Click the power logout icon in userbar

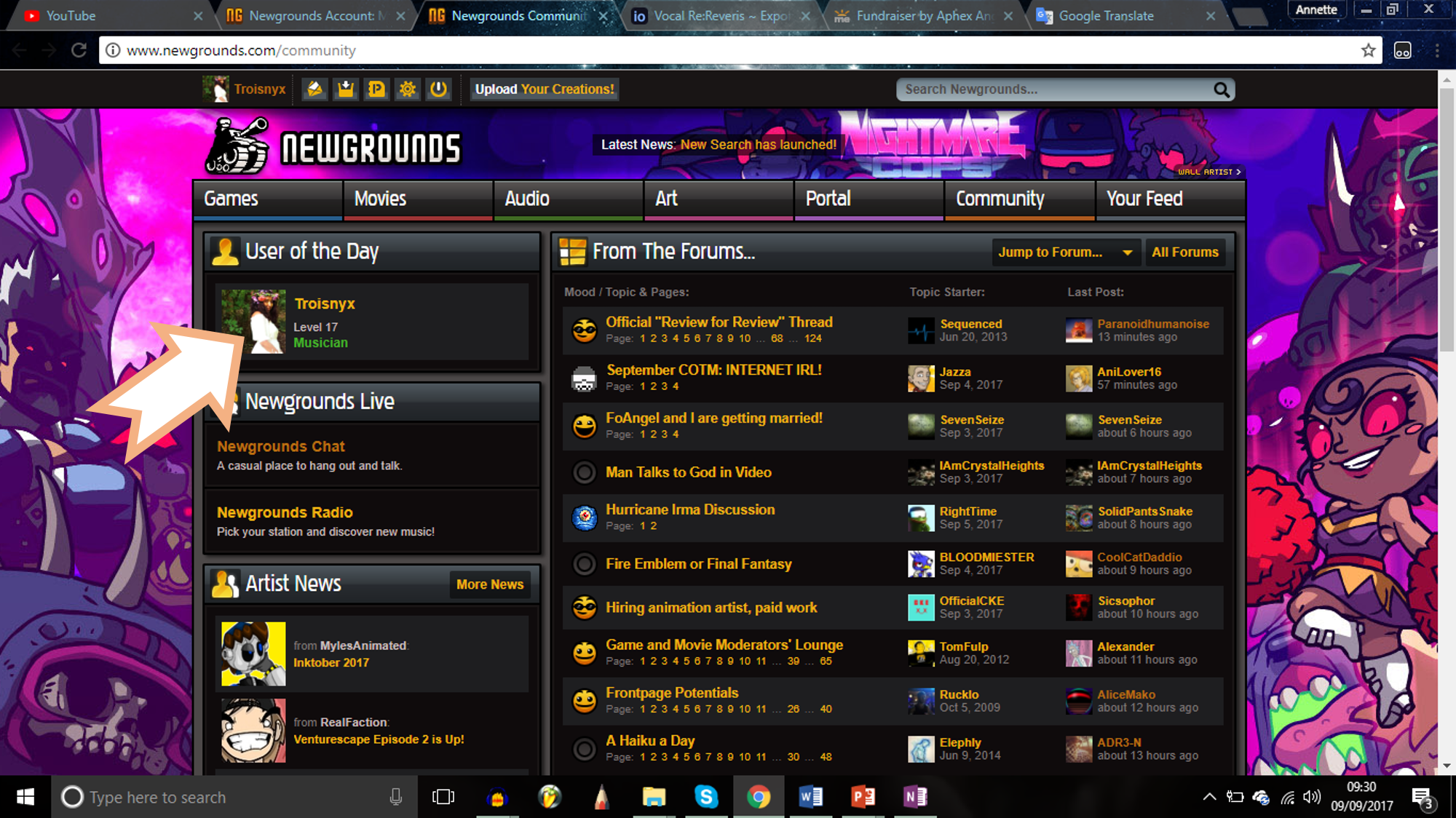[438, 89]
